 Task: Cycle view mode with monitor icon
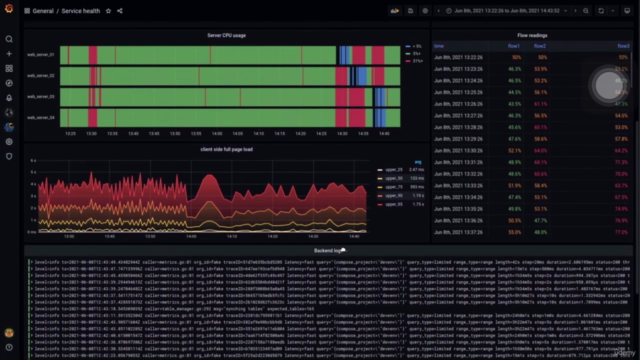627,11
